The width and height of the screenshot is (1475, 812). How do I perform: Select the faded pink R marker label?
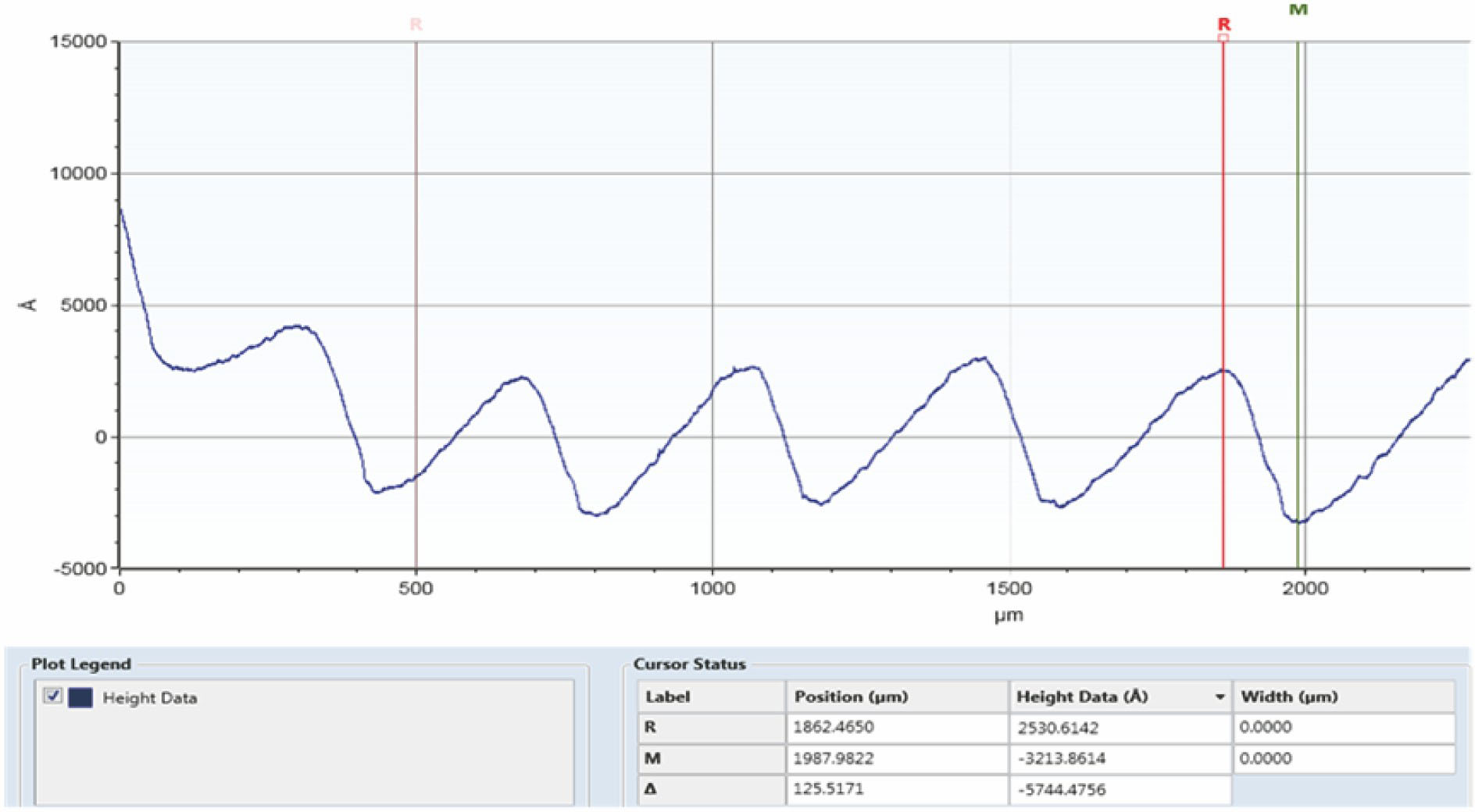(x=416, y=25)
